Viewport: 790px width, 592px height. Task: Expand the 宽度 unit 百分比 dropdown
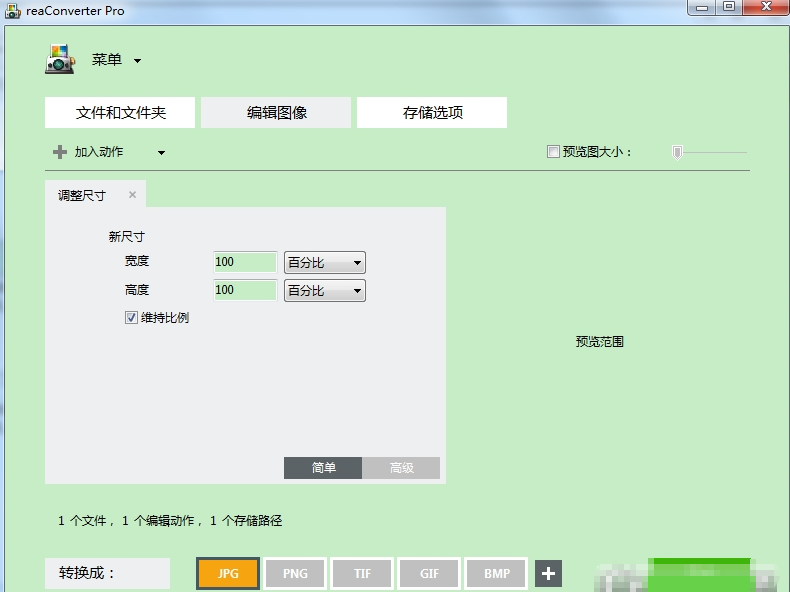(x=325, y=262)
